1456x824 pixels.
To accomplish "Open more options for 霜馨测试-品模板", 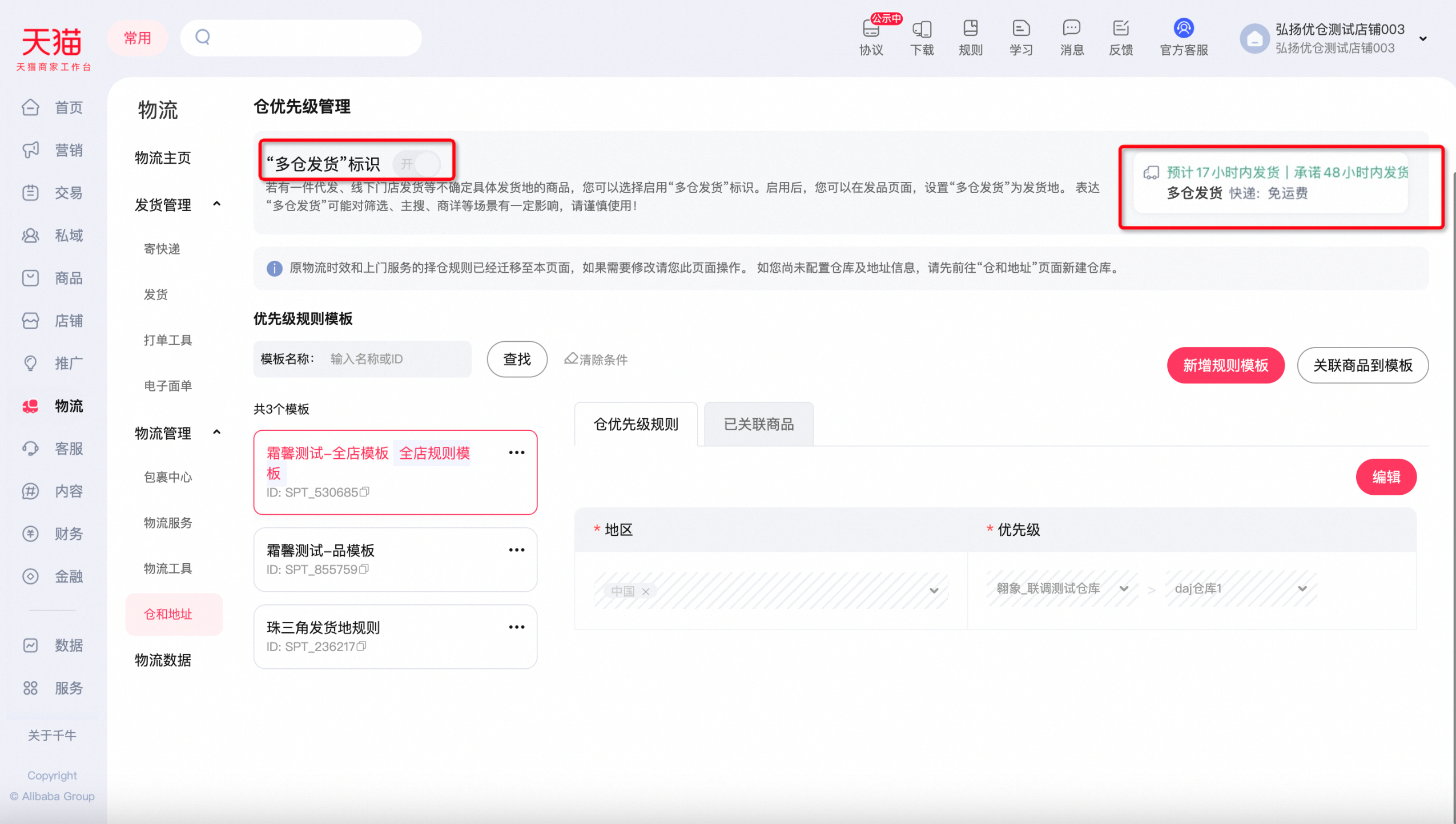I will [x=517, y=550].
